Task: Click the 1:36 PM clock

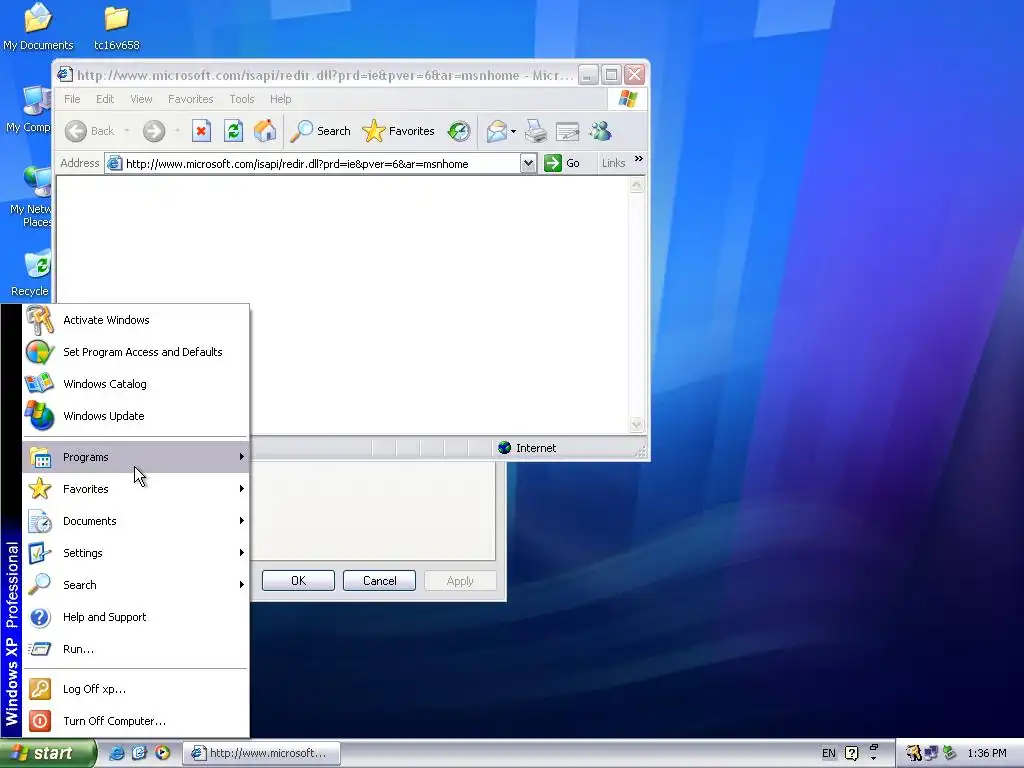Action: coord(987,753)
